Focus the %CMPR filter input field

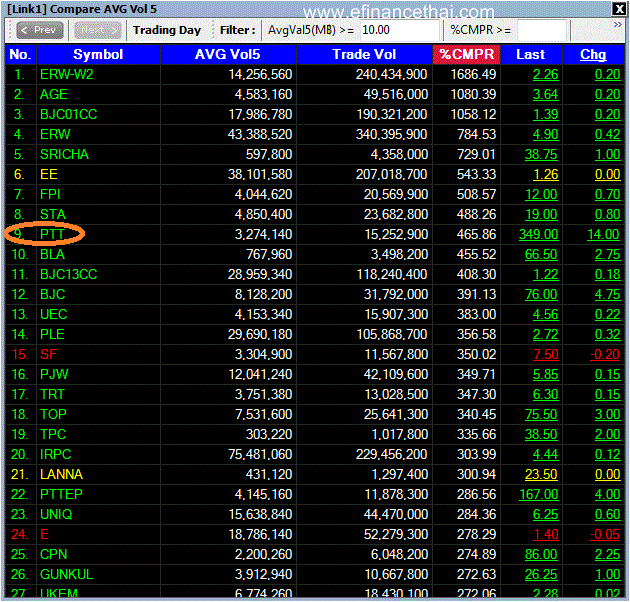pos(542,30)
